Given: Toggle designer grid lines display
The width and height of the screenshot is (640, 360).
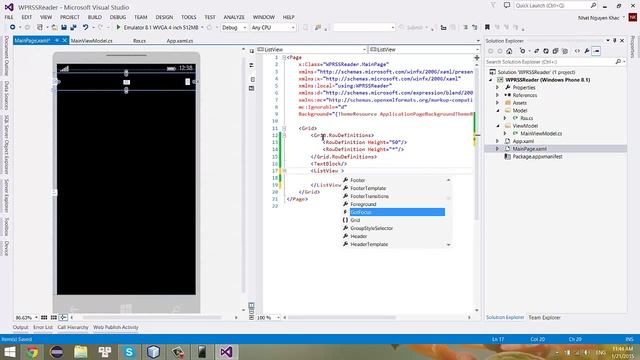Looking at the screenshot, I should (x=44, y=317).
